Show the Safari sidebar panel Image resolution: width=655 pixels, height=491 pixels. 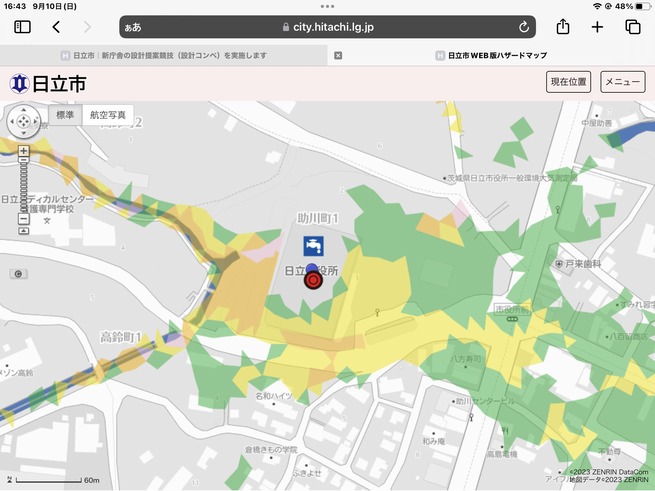pos(23,27)
